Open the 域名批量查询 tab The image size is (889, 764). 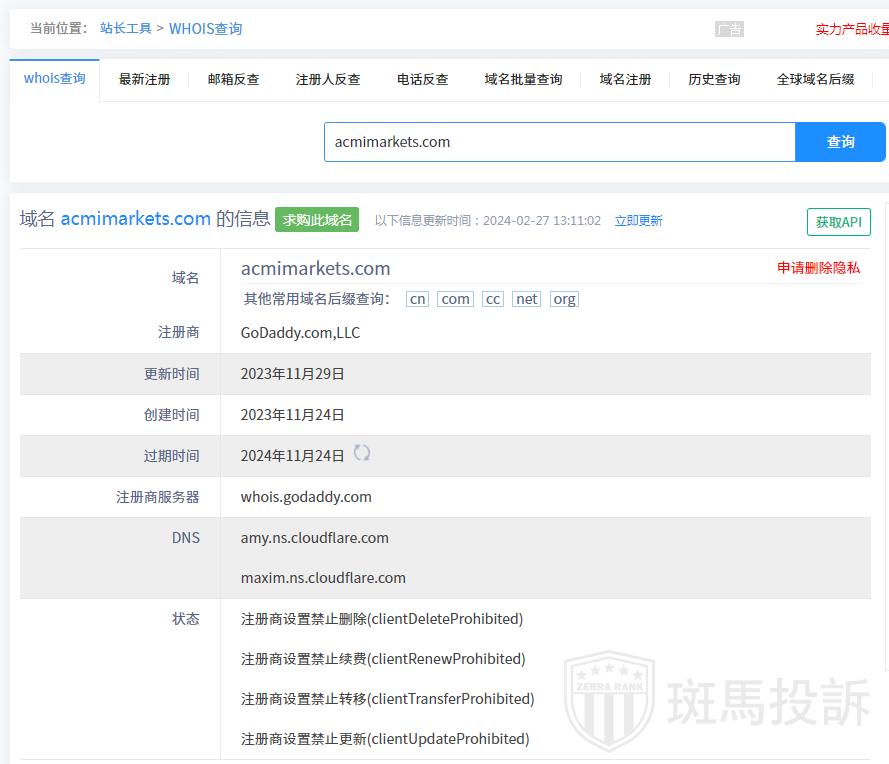pos(523,79)
